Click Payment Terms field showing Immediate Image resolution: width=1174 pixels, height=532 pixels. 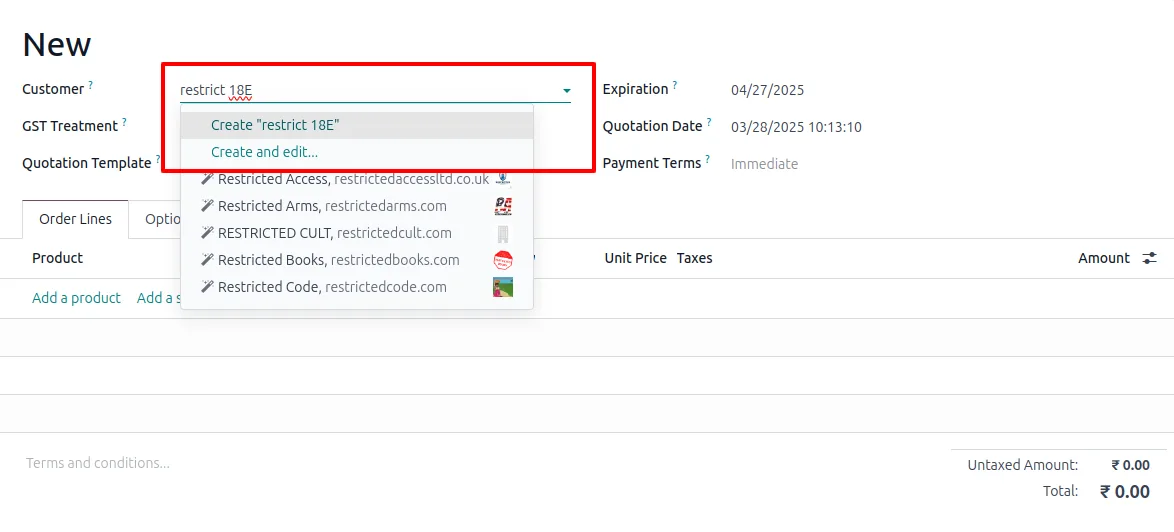tap(764, 164)
